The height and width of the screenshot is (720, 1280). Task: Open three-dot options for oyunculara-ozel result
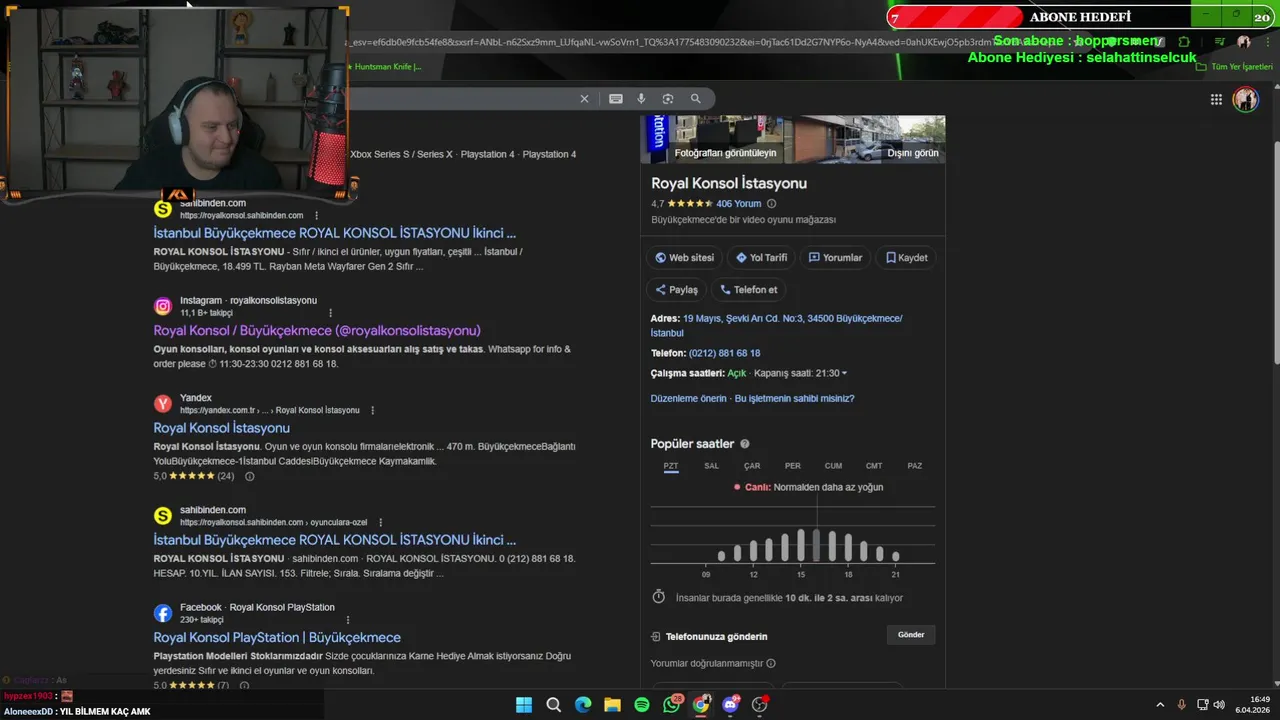click(380, 522)
